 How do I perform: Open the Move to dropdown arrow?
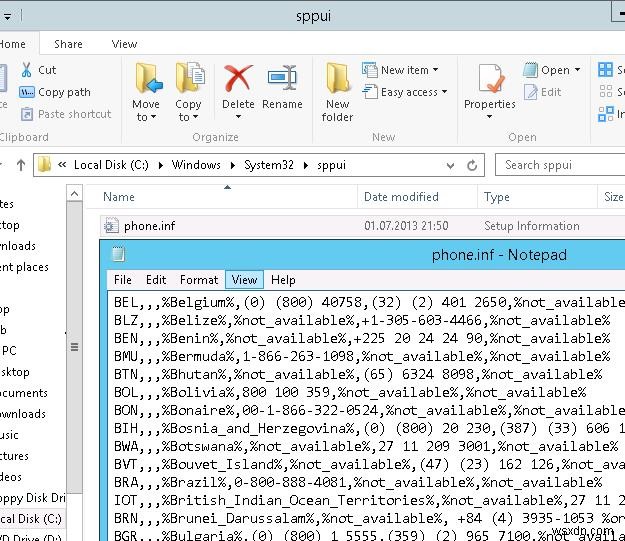[x=153, y=117]
